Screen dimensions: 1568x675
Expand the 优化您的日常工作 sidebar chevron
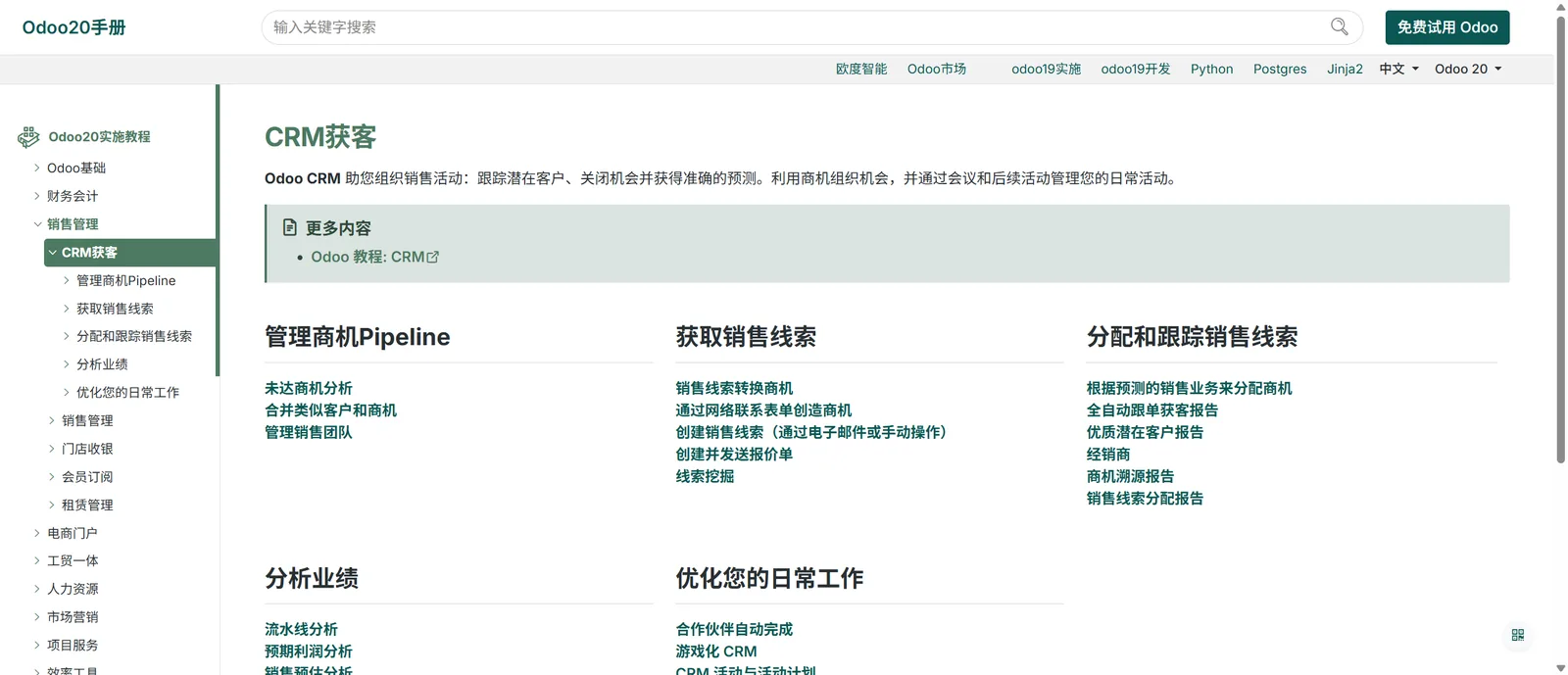(x=67, y=393)
